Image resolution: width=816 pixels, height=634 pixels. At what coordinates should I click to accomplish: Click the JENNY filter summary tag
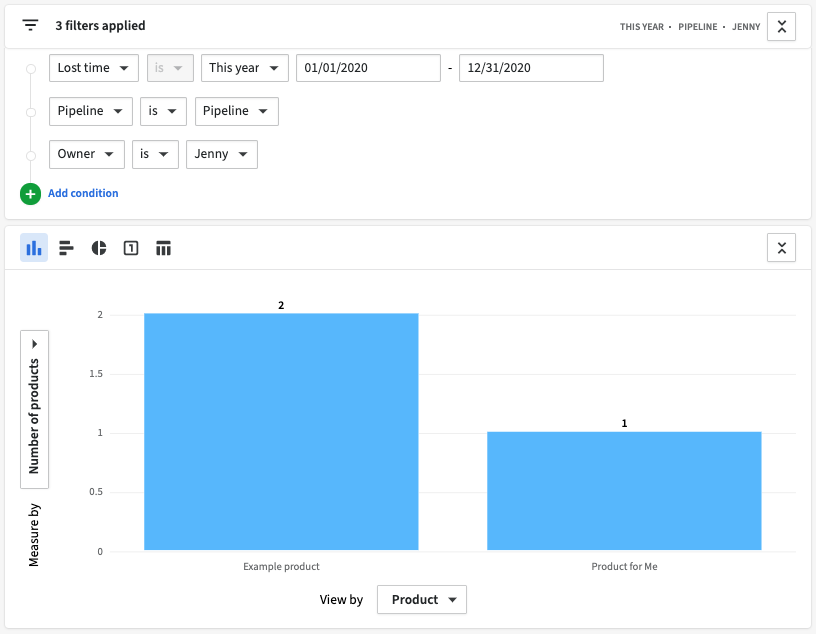tap(746, 27)
